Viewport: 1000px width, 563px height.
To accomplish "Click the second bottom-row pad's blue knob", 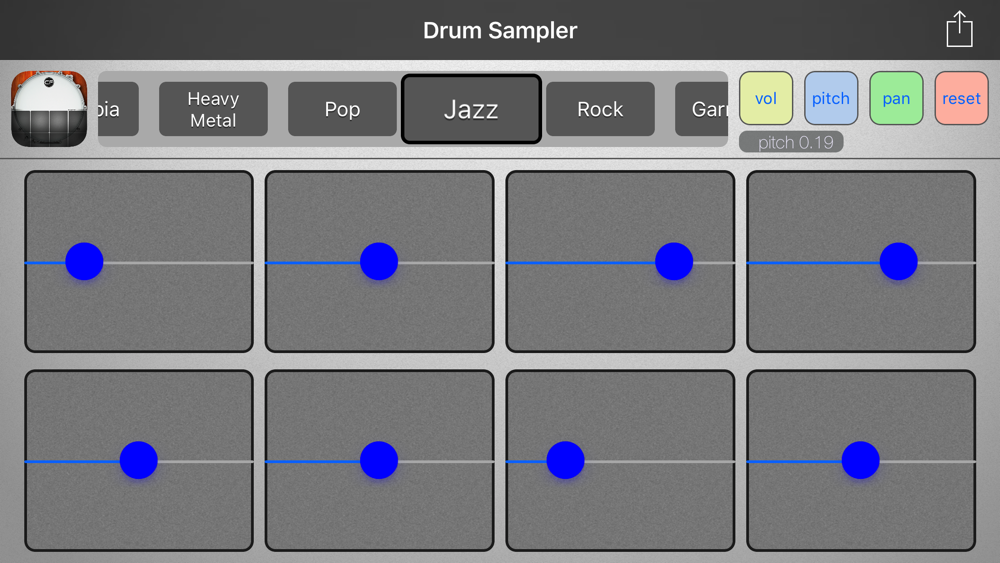I will click(x=379, y=460).
